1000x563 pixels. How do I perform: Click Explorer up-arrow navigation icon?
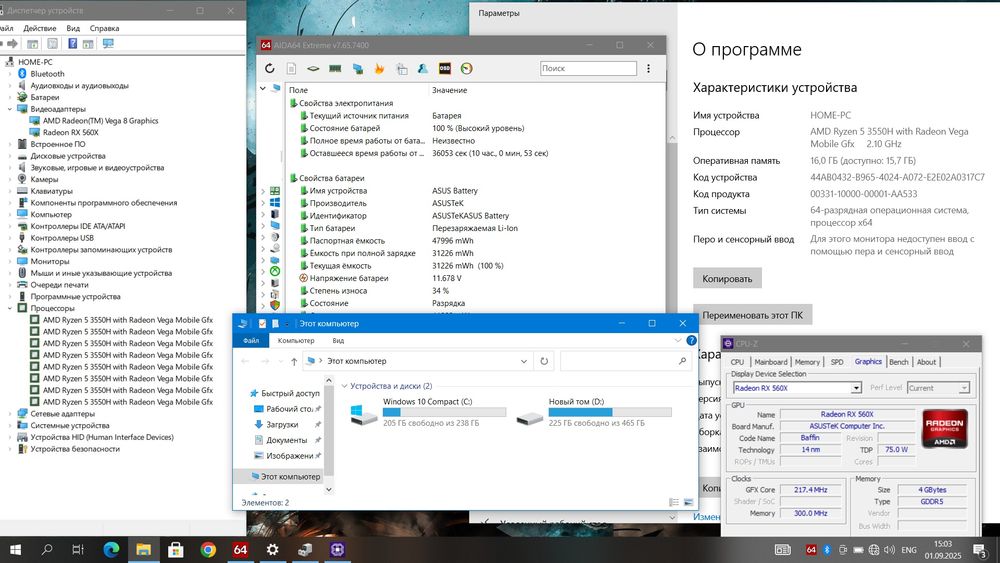[x=294, y=361]
